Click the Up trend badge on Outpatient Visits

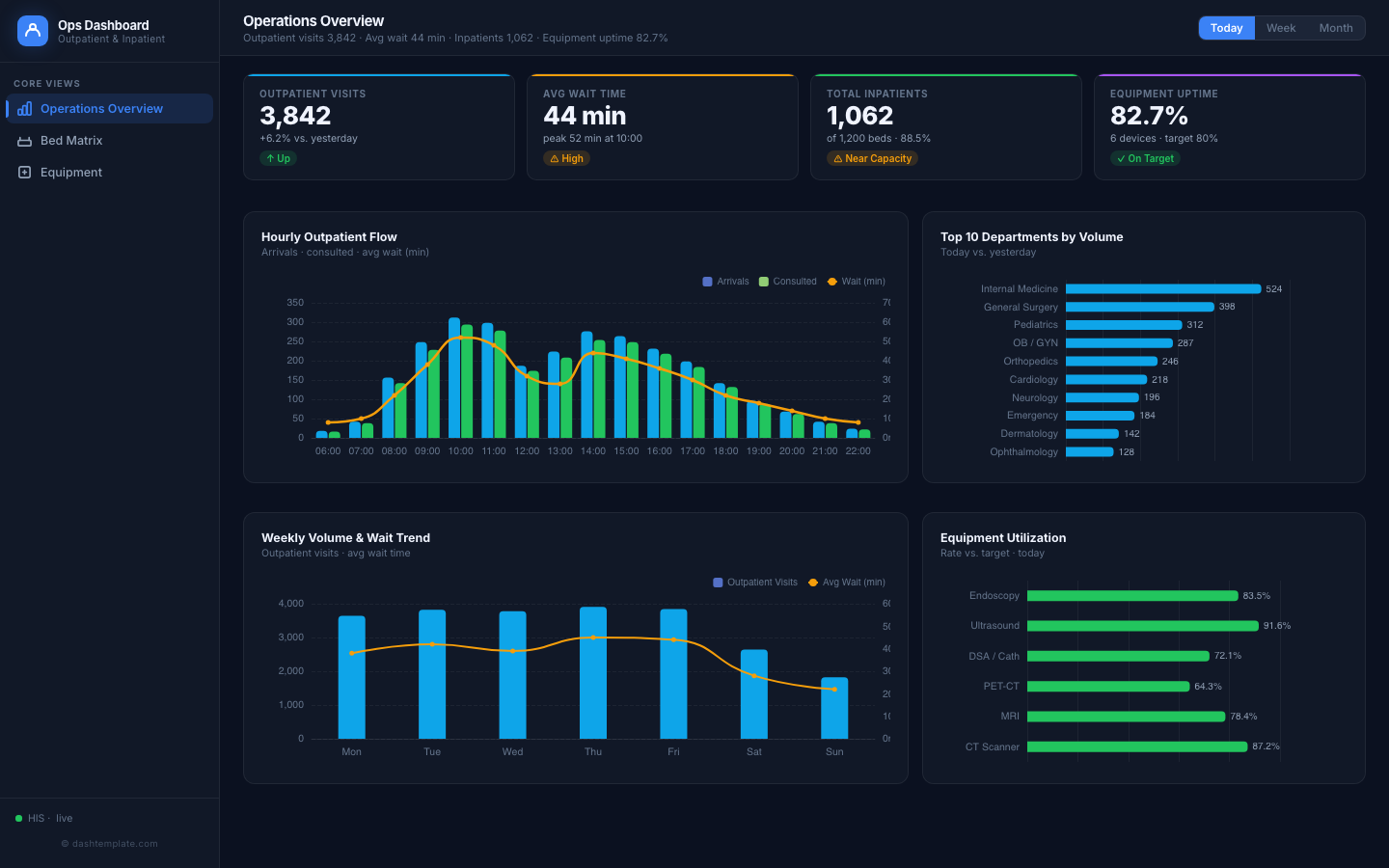click(x=279, y=158)
